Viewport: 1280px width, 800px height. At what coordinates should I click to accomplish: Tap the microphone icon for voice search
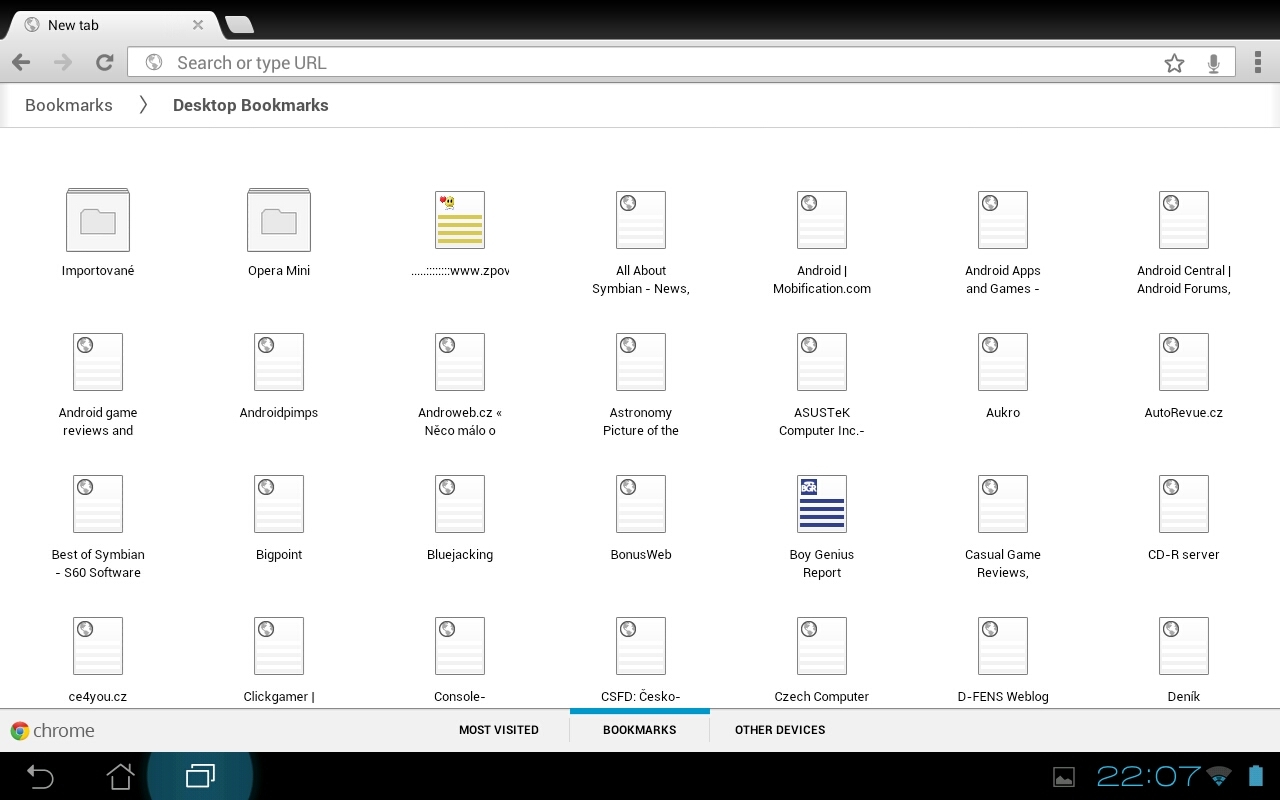pyautogui.click(x=1213, y=62)
